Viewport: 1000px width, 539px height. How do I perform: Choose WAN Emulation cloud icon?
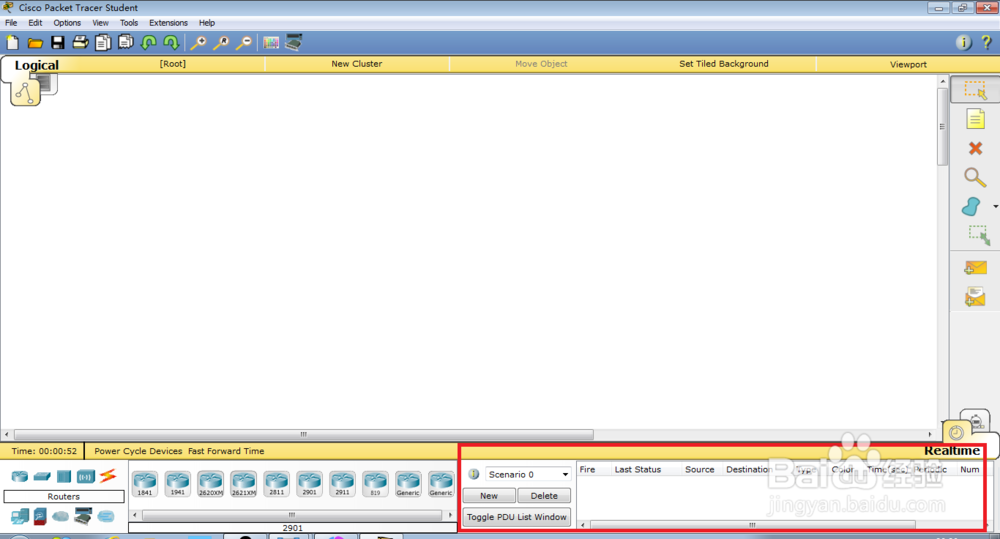click(x=61, y=516)
